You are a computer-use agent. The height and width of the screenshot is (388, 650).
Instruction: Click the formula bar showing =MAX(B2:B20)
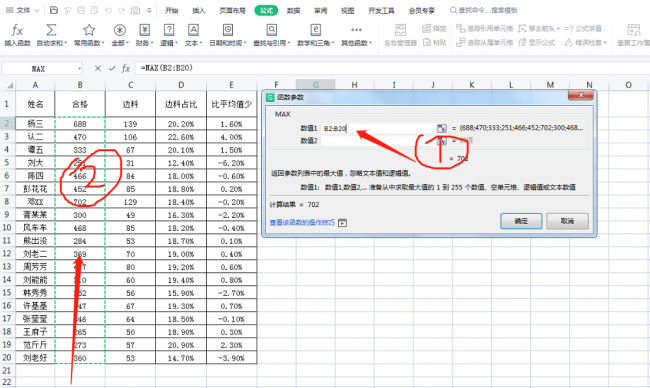[x=392, y=68]
